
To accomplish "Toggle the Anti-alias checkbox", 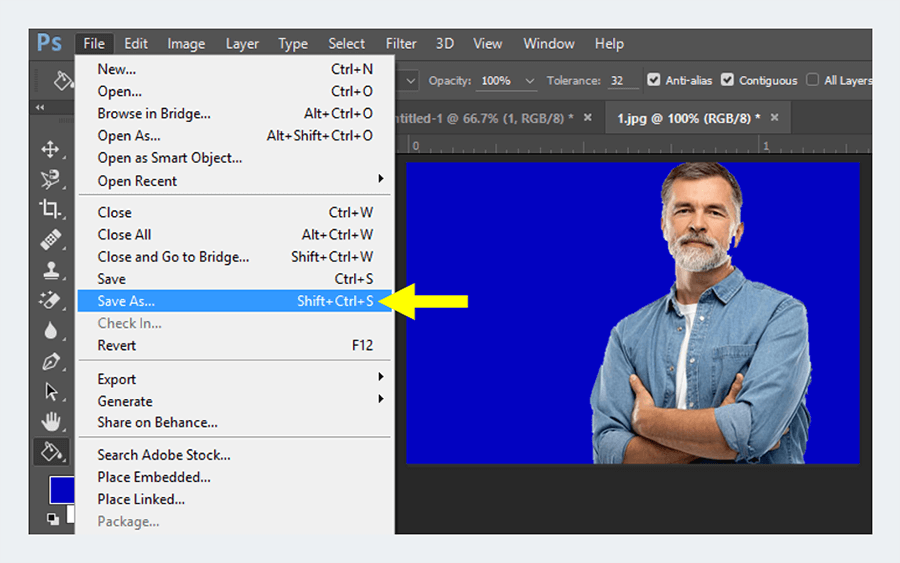I will [x=653, y=80].
